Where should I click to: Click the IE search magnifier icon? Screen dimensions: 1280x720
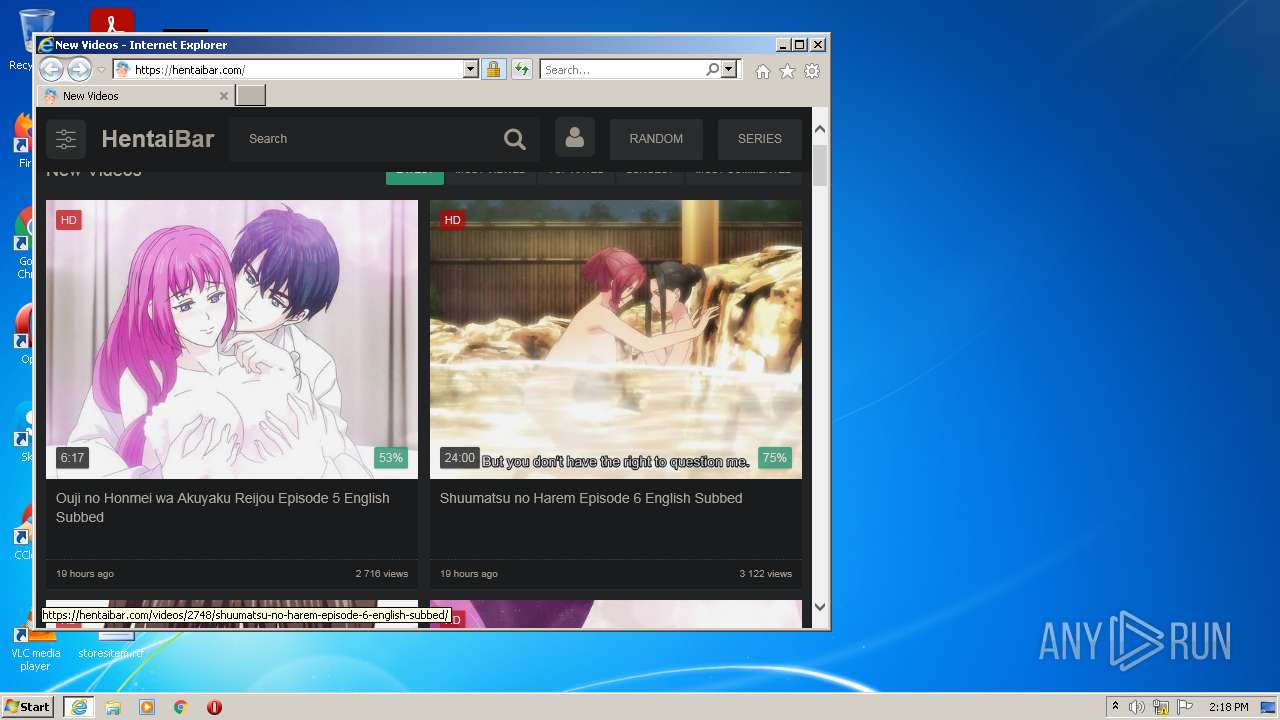point(712,70)
